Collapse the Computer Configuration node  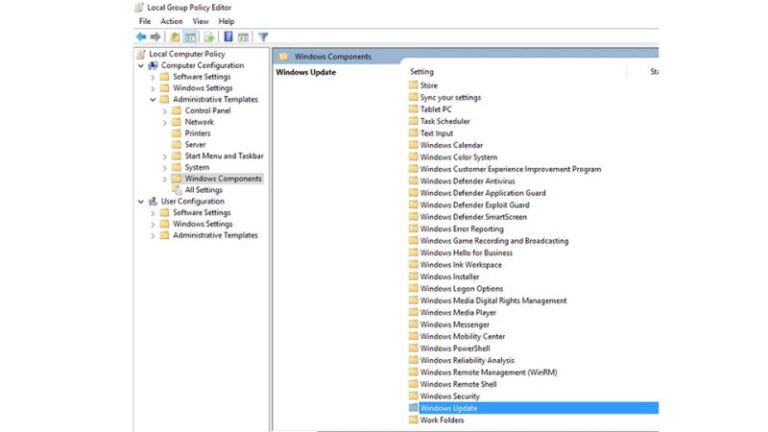click(141, 66)
